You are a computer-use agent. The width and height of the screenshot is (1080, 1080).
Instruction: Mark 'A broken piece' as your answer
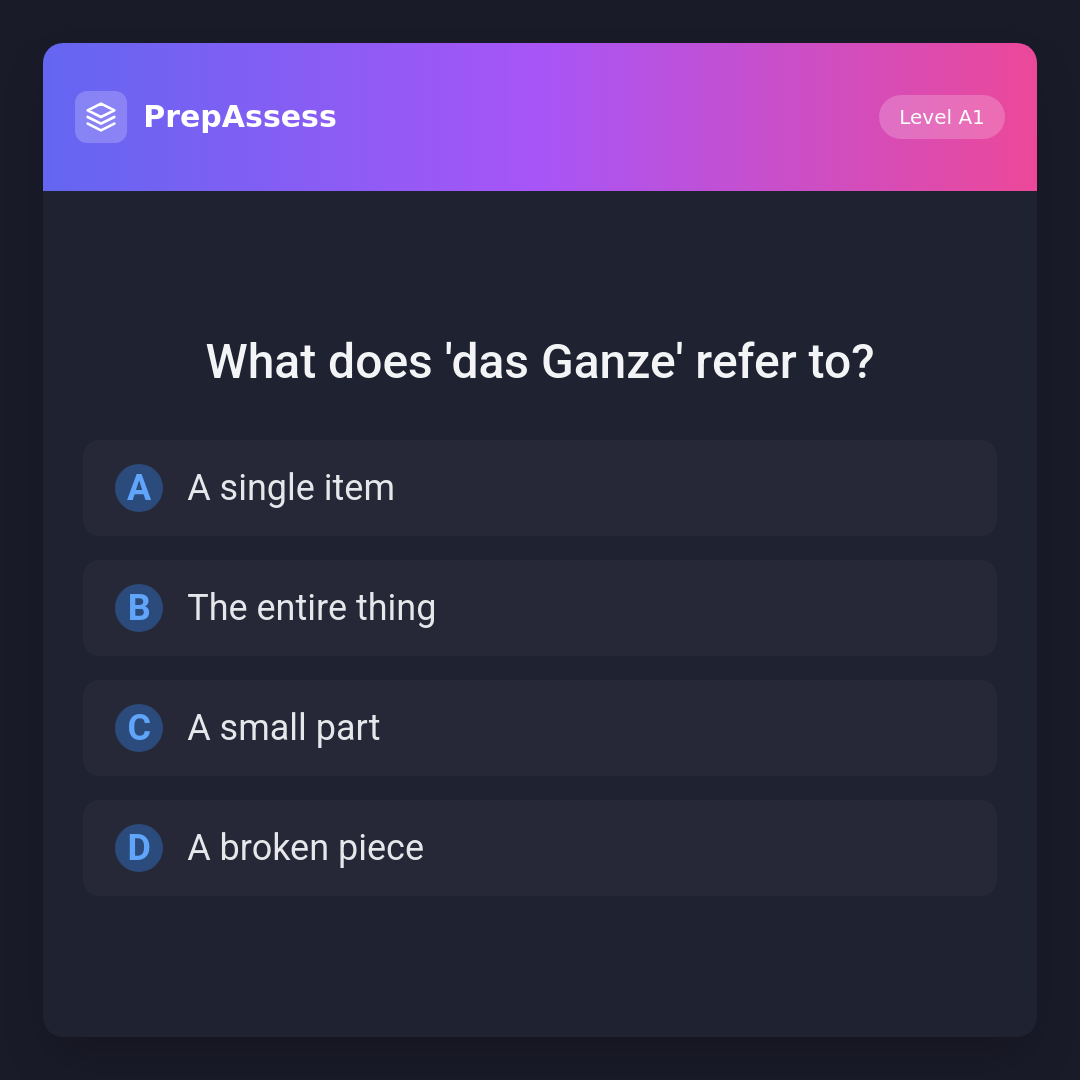[305, 848]
